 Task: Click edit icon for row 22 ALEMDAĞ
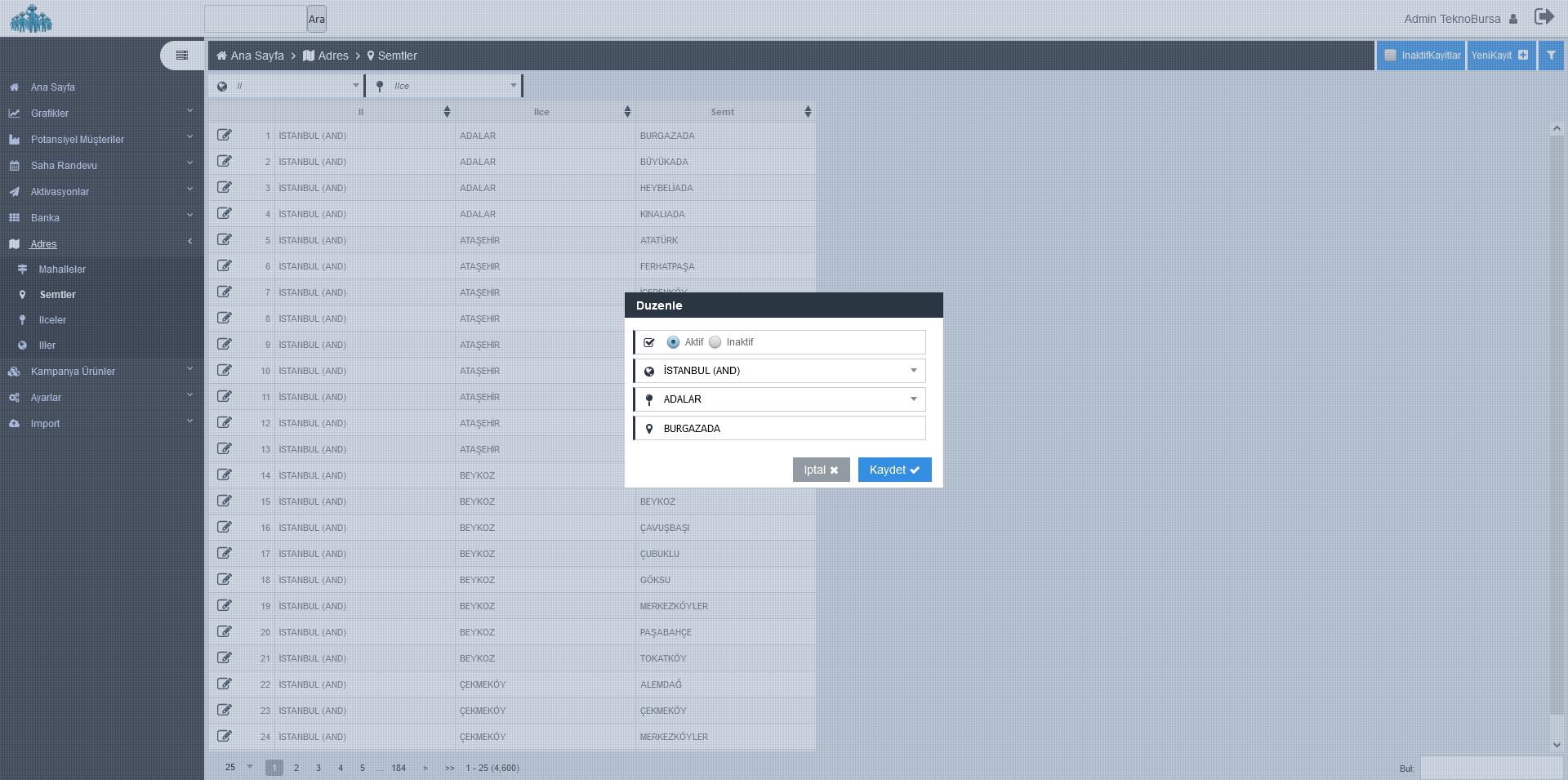pos(225,684)
